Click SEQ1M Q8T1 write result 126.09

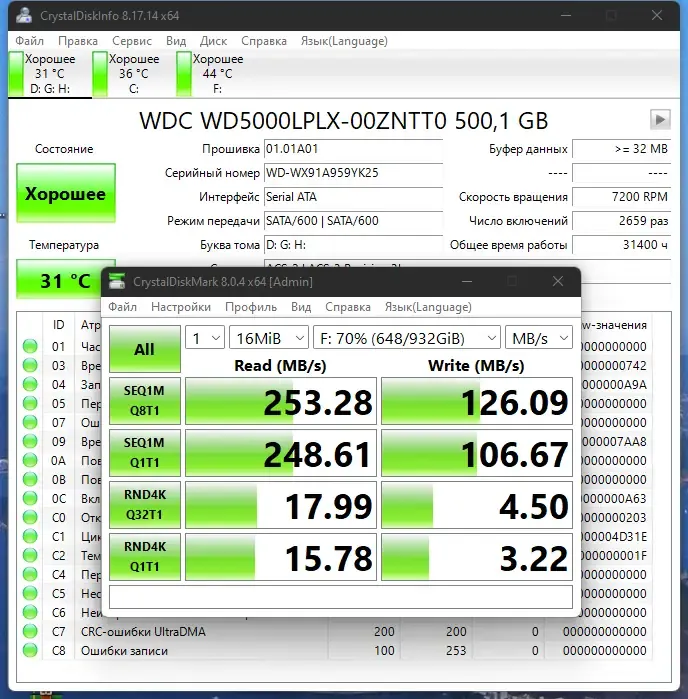[x=477, y=401]
